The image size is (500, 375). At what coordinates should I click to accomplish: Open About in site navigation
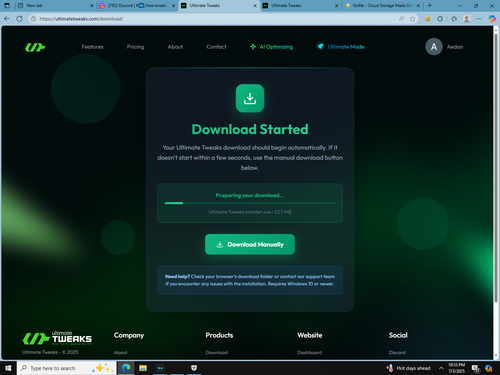pos(175,47)
